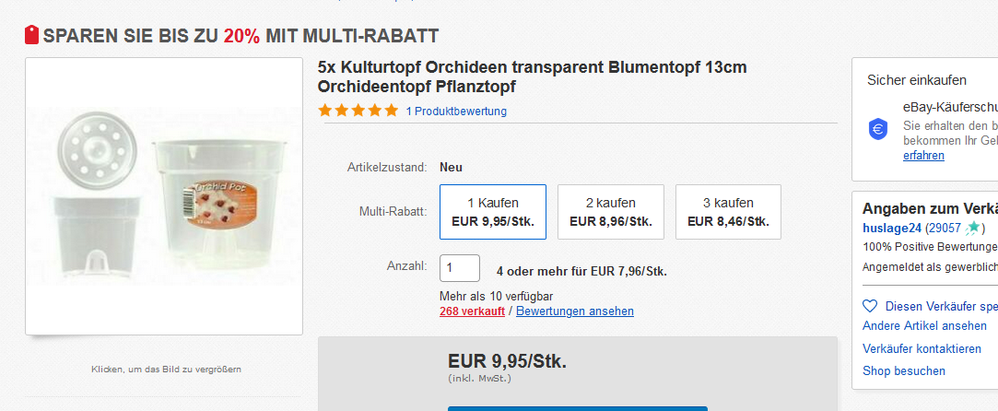
Task: Click the eBay buyer protection shield icon
Action: 879,128
